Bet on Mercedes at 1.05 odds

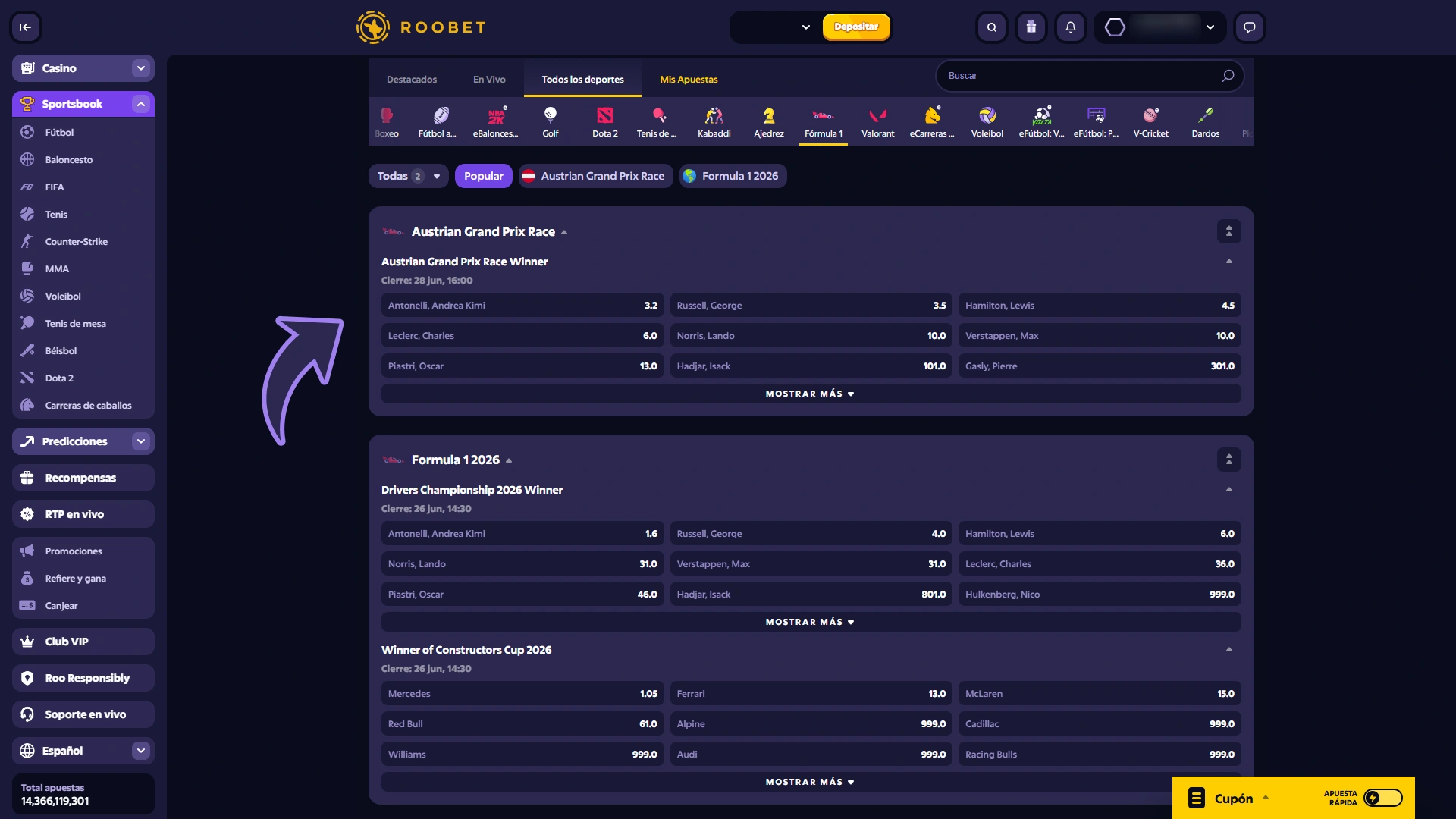522,694
